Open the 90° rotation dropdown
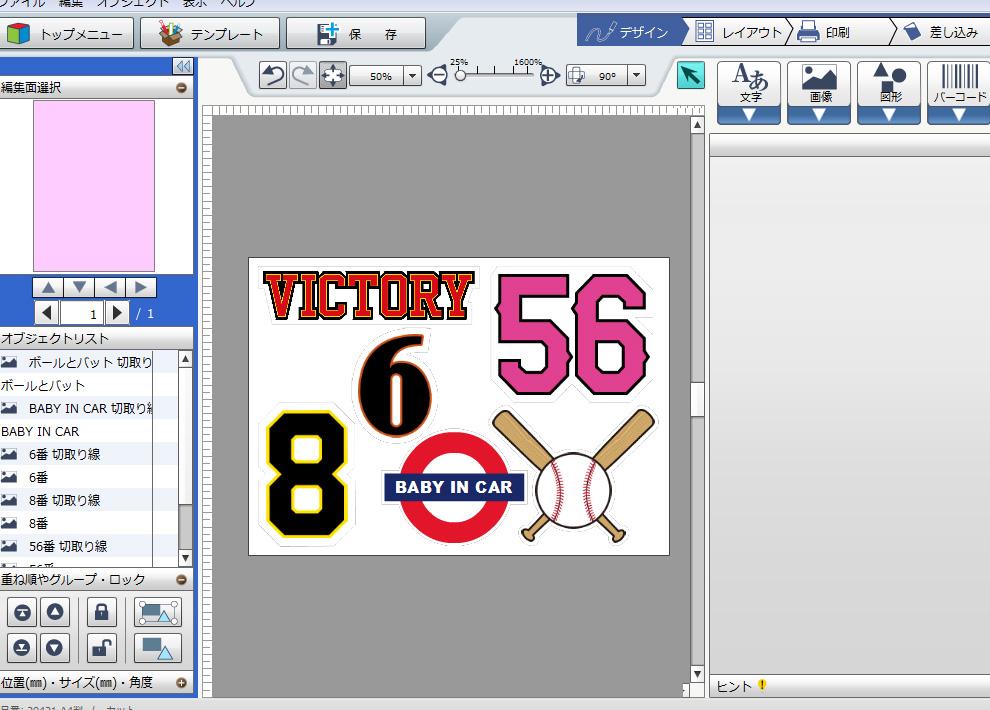 (635, 76)
